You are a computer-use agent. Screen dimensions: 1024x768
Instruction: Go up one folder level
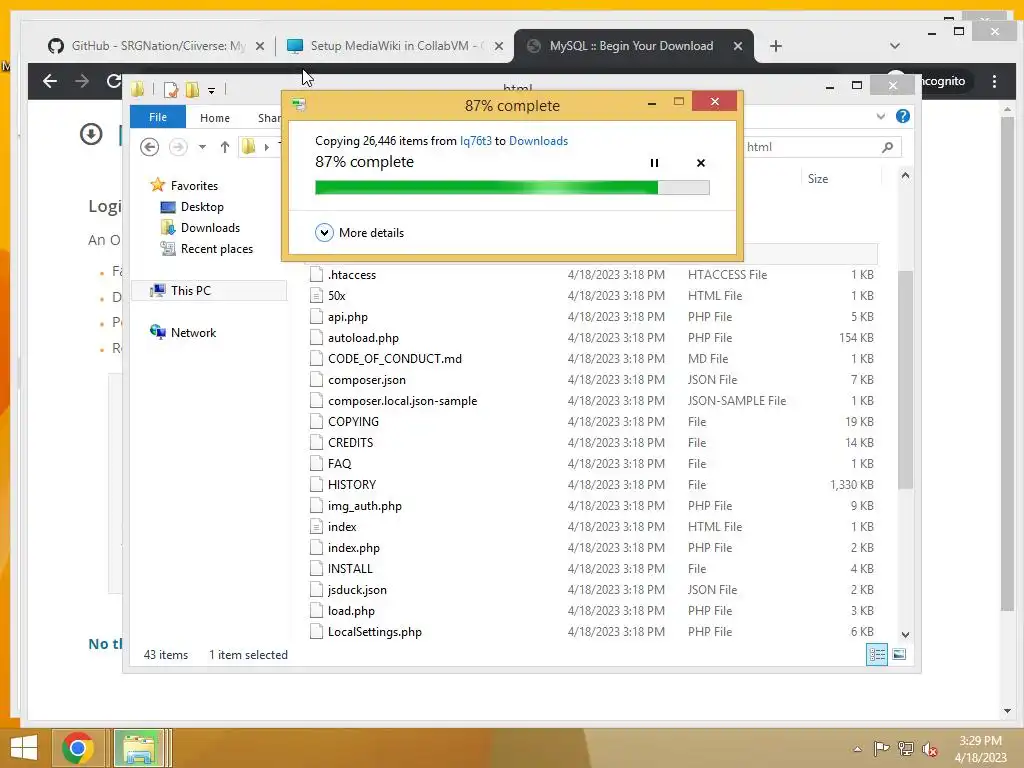click(x=225, y=147)
